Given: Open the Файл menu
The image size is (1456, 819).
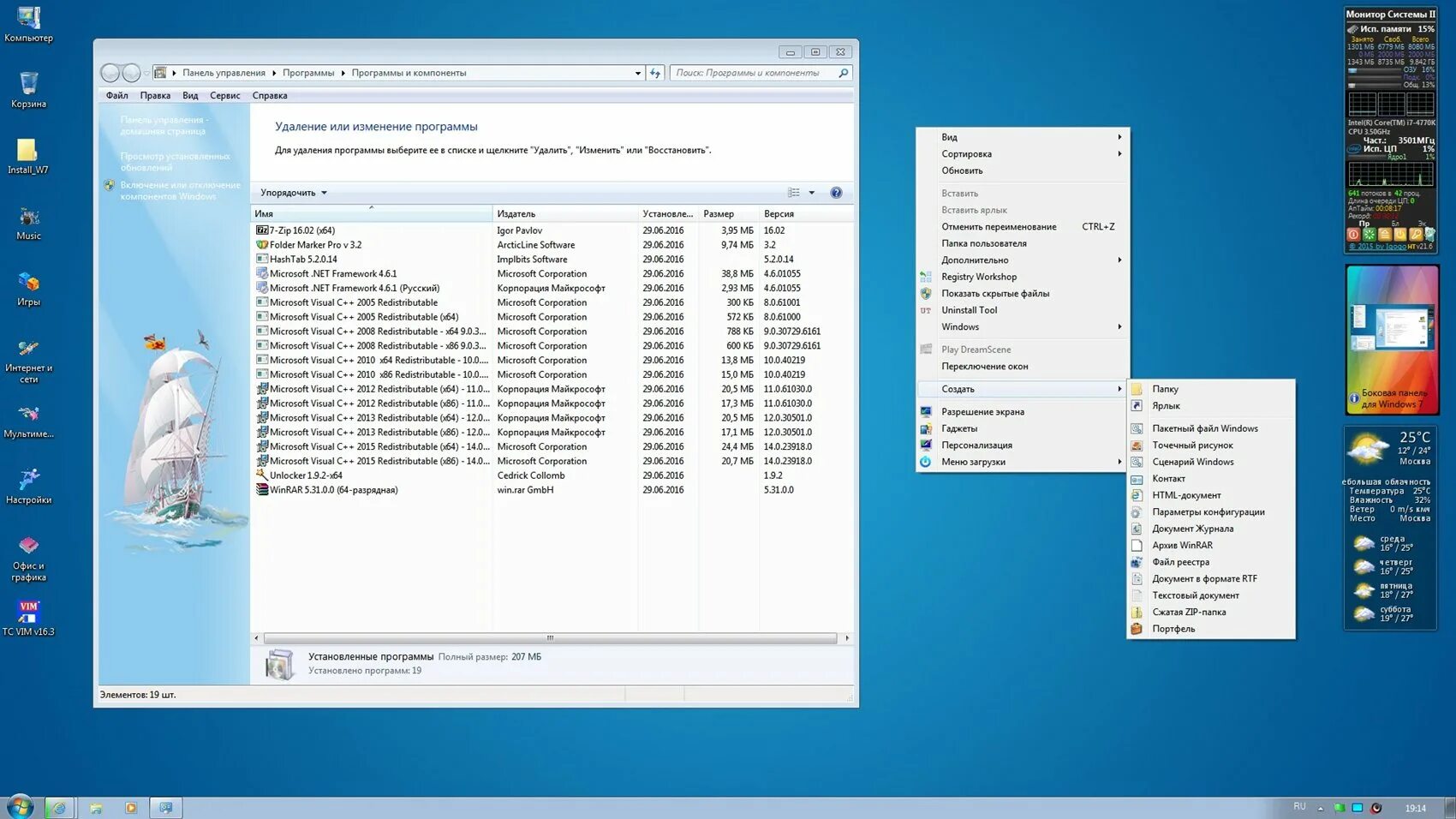Looking at the screenshot, I should (117, 96).
